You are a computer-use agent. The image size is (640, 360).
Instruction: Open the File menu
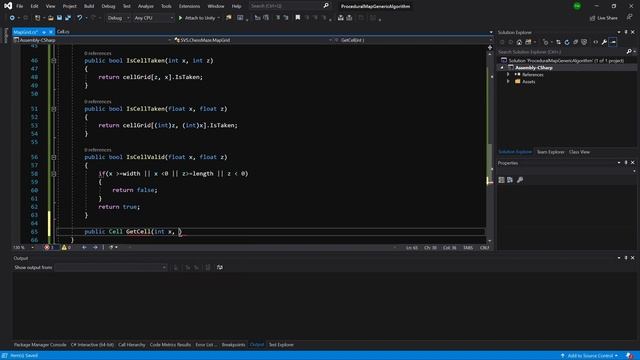click(20, 6)
